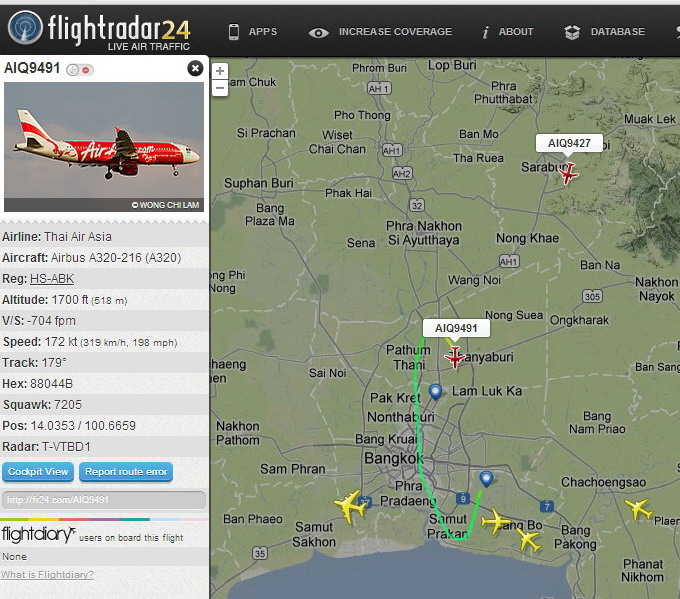Open the What is Flightdiary link
Screen dimensions: 680x599
click(47, 574)
